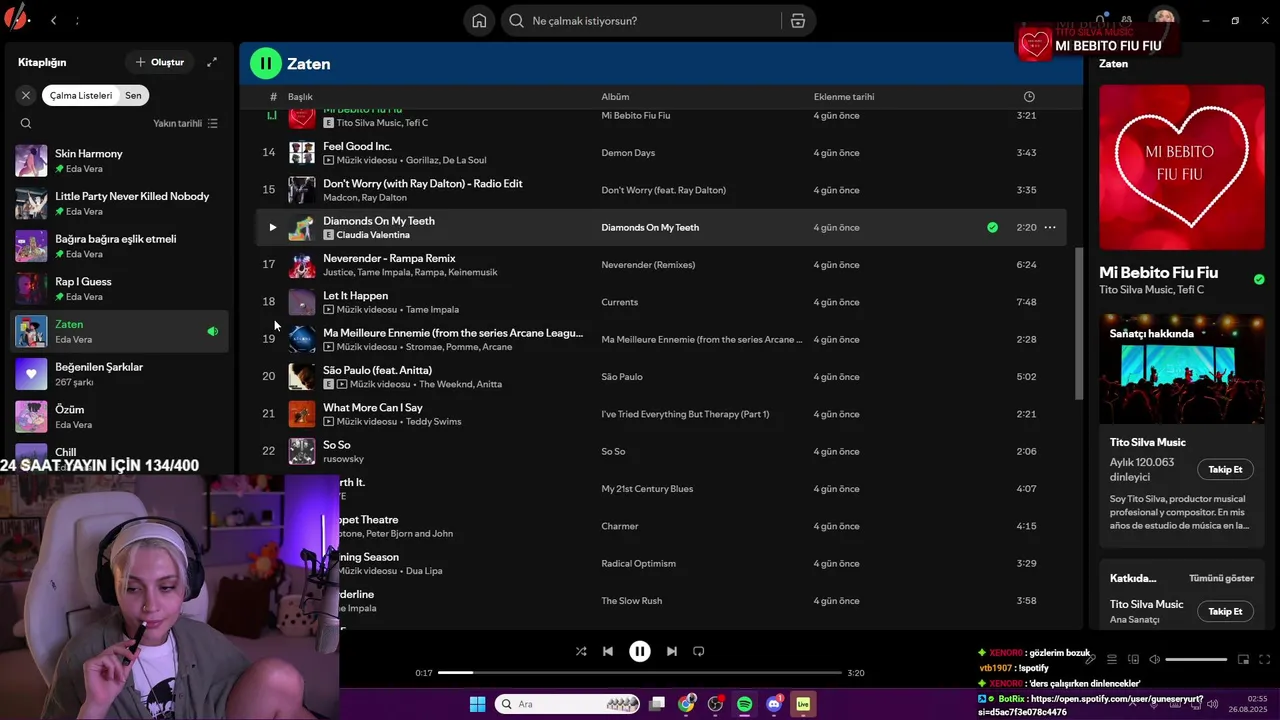This screenshot has width=1280, height=720.
Task: Click the Oluştur create button
Action: tap(160, 62)
